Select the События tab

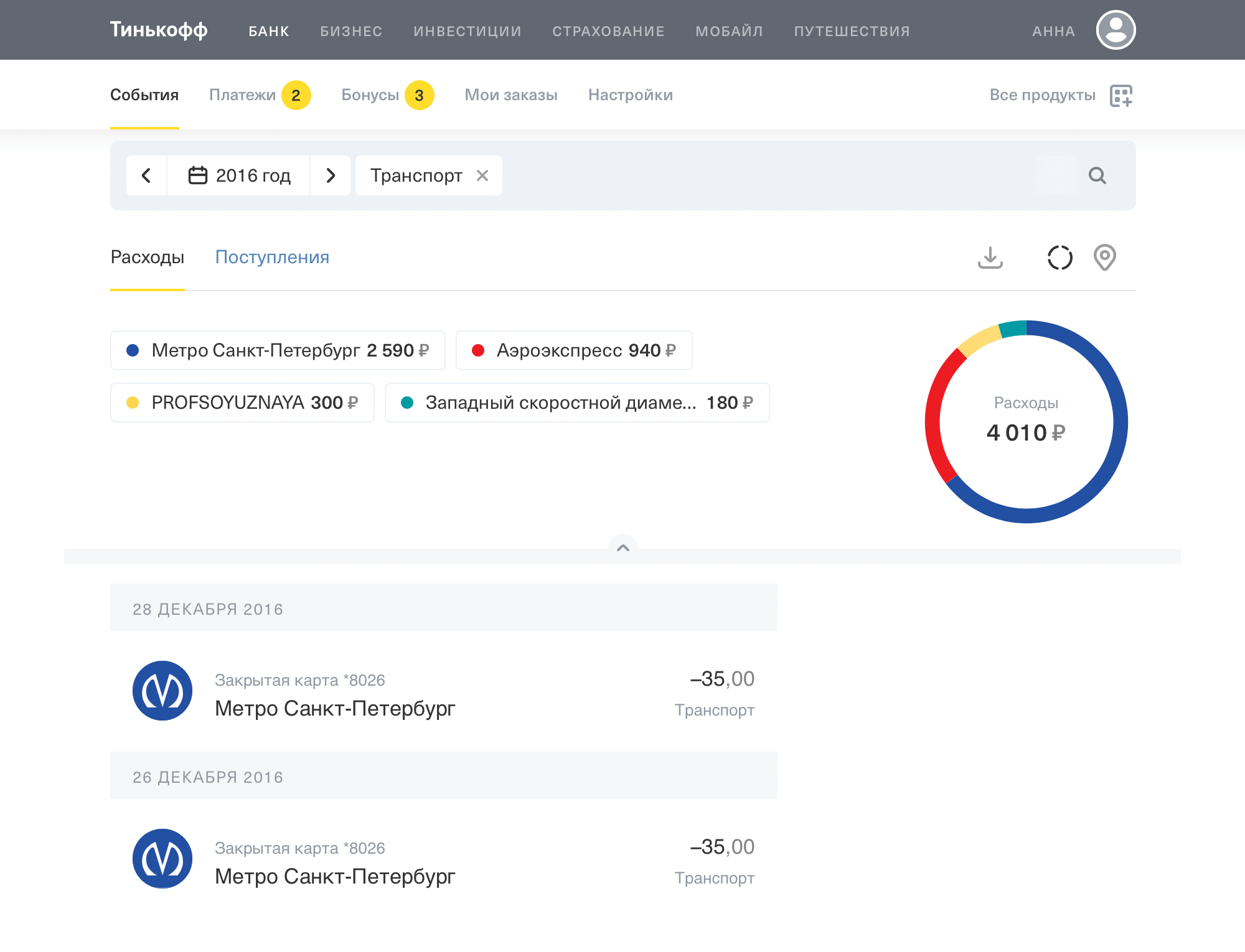point(144,95)
